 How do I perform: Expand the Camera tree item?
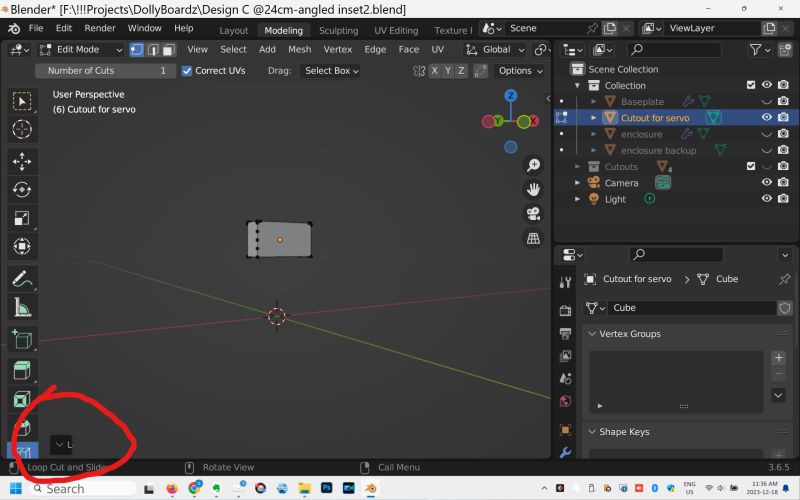click(x=578, y=183)
